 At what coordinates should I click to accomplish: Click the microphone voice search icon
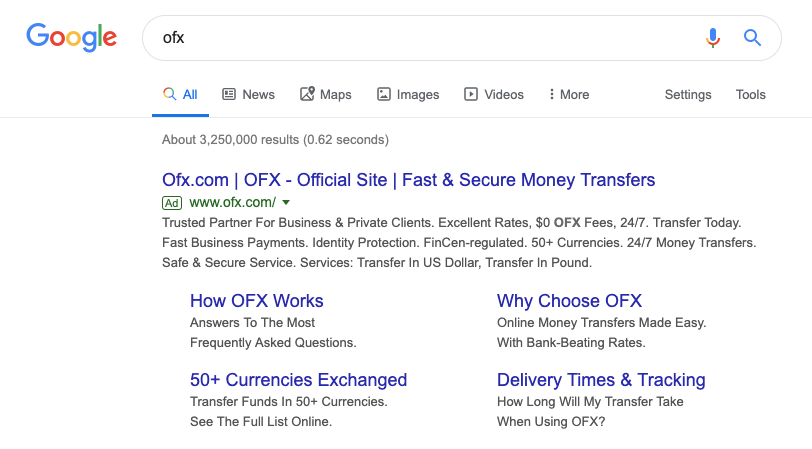[x=713, y=38]
